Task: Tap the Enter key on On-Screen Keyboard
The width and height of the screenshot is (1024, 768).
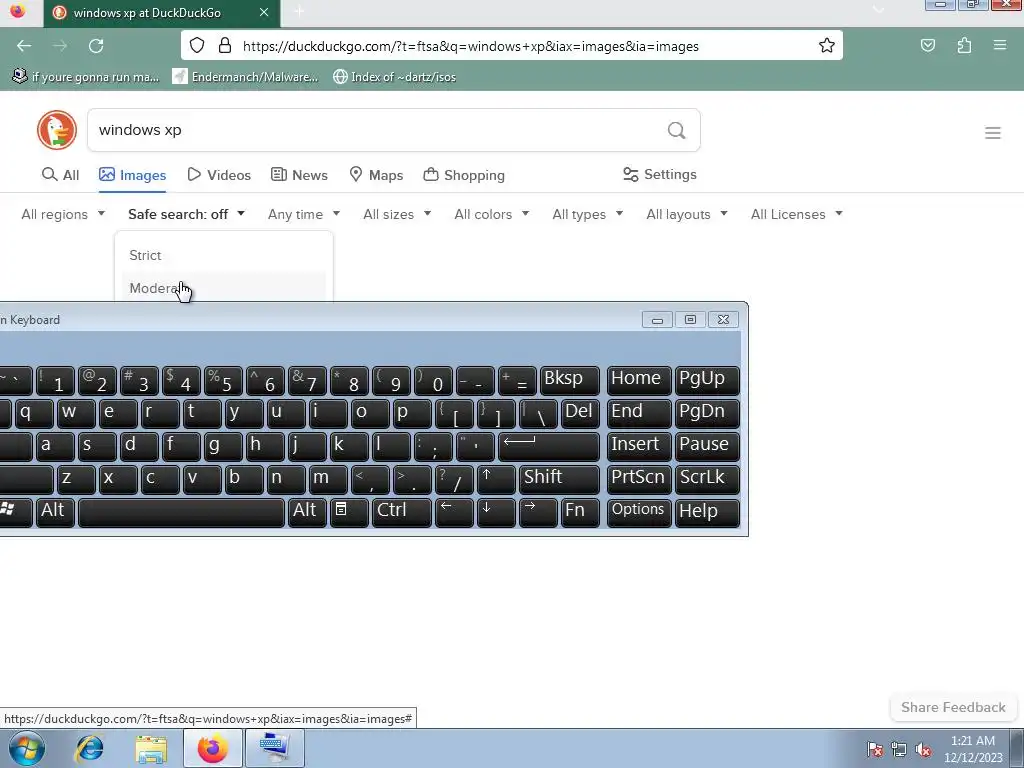Action: pos(549,446)
